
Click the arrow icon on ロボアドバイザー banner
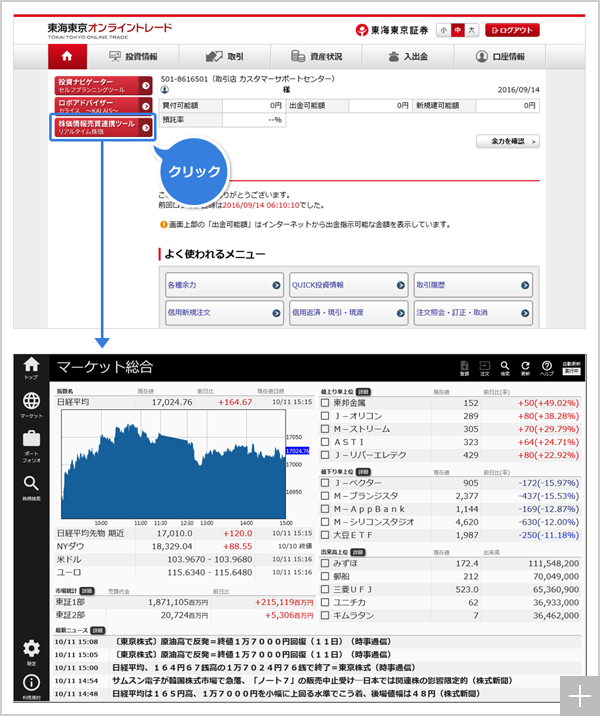146,106
